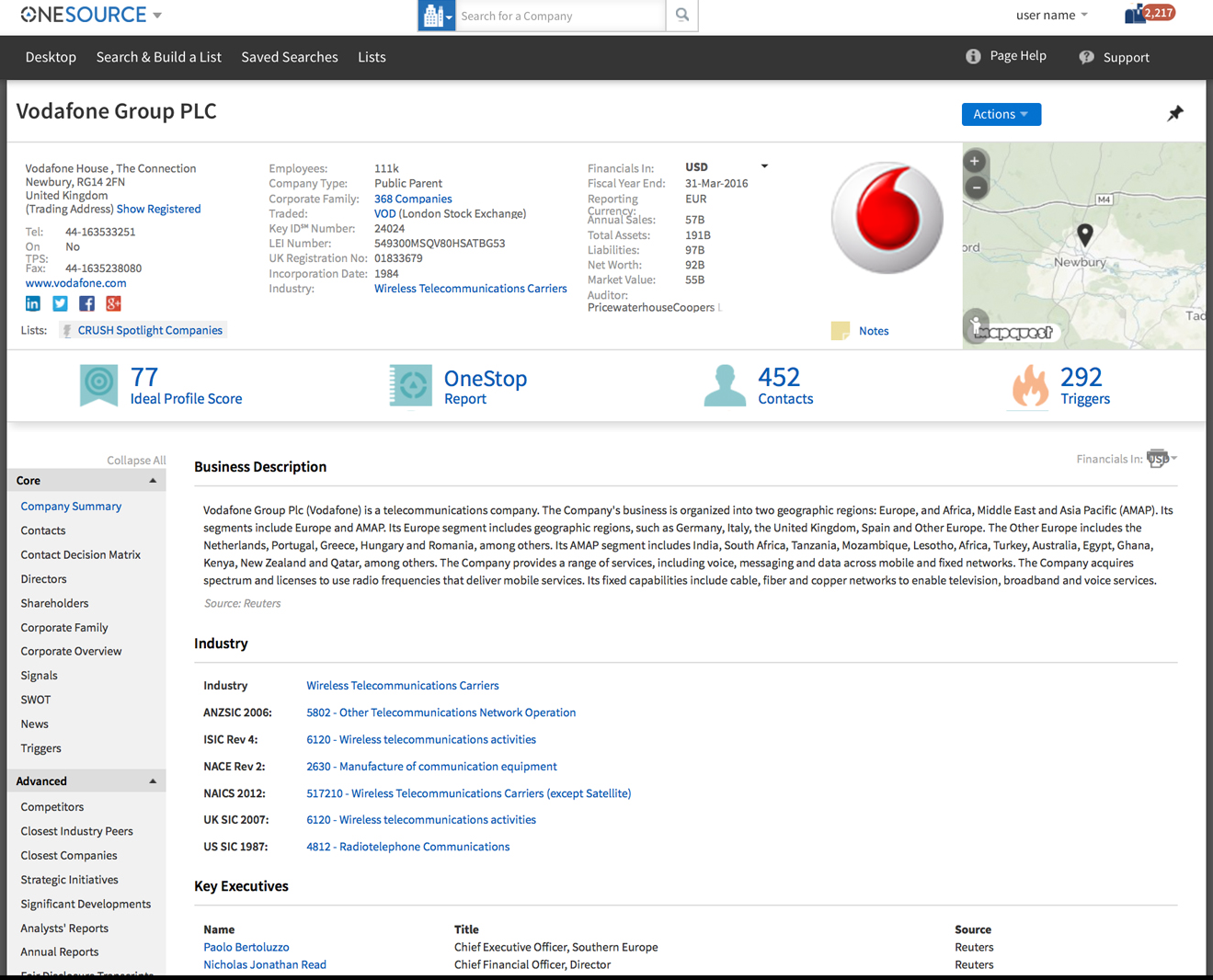Image resolution: width=1213 pixels, height=980 pixels.
Task: Open the Lists menu item
Action: point(372,57)
